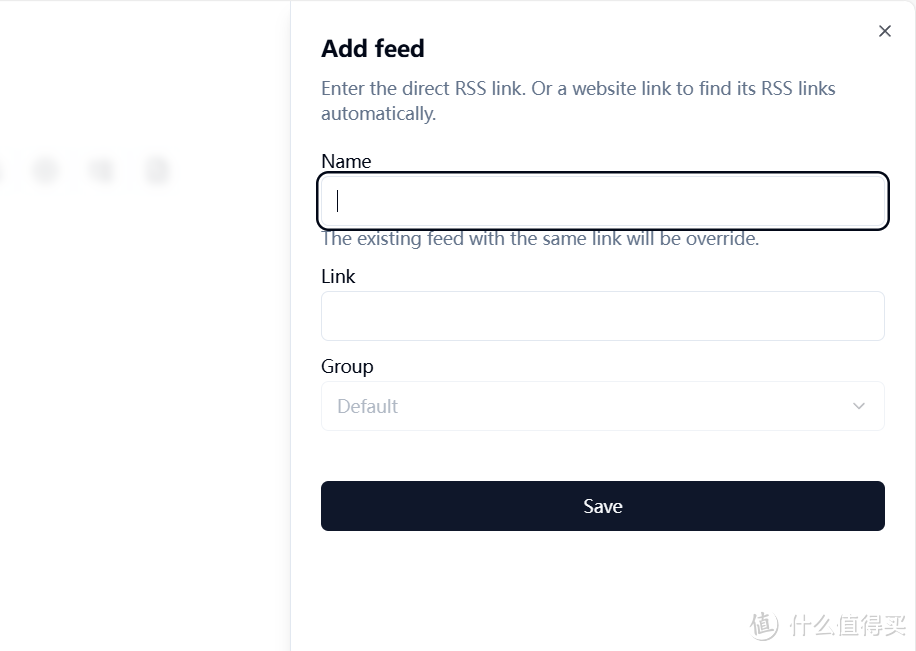Click into the Link text field
916x651 pixels.
[602, 316]
